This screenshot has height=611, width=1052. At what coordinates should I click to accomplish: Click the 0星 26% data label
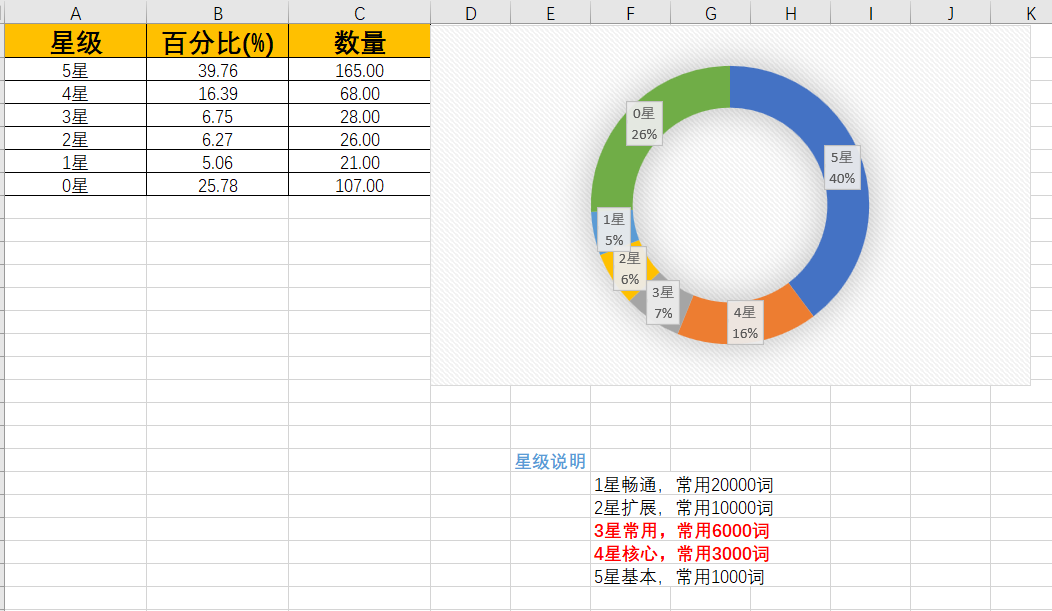[644, 123]
